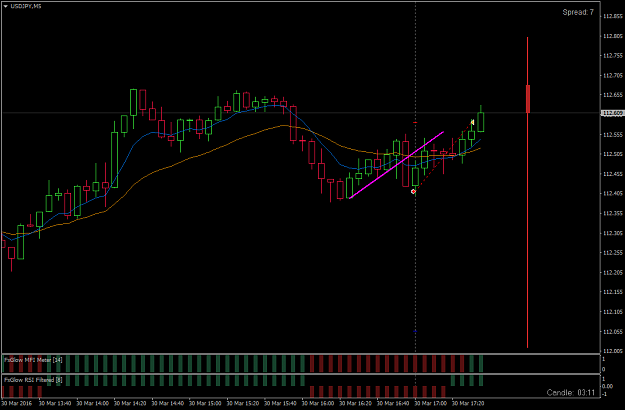Click the Spread: 7 readout
Image resolution: width=625 pixels, height=410 pixels.
(578, 12)
